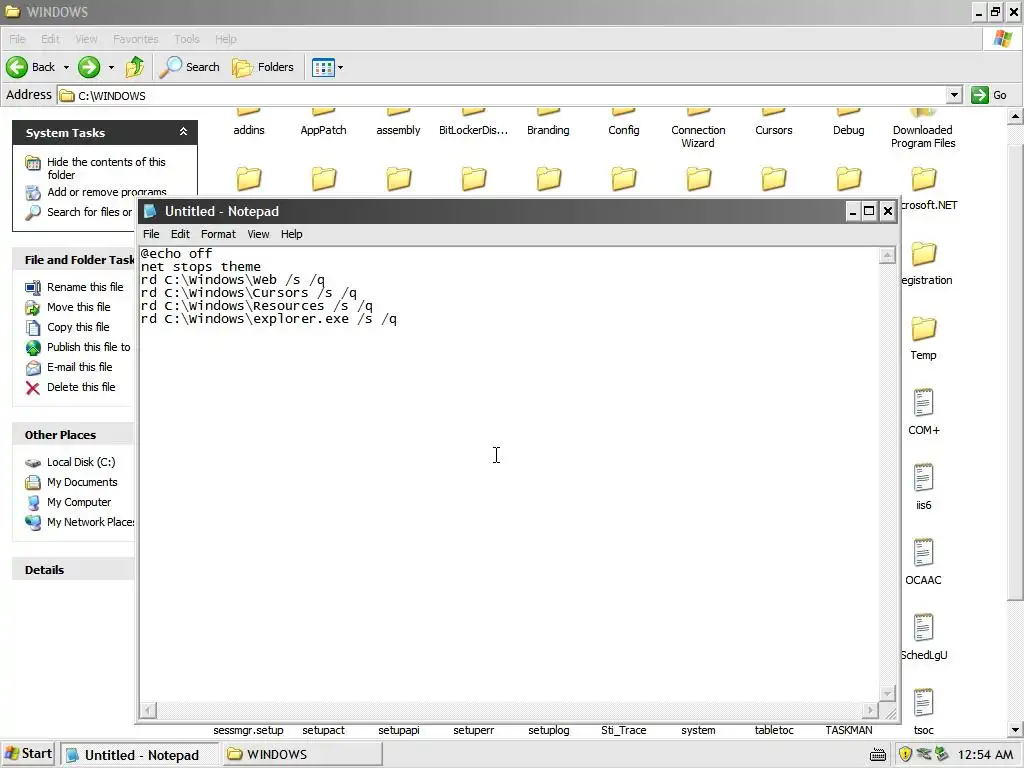Click the green Forward arrow icon

coord(89,67)
